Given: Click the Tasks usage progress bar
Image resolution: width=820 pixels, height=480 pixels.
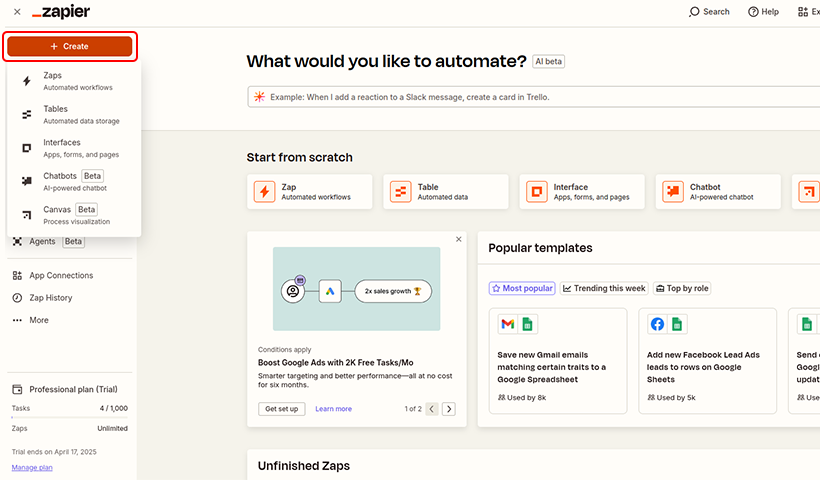Looking at the screenshot, I should tap(70, 417).
